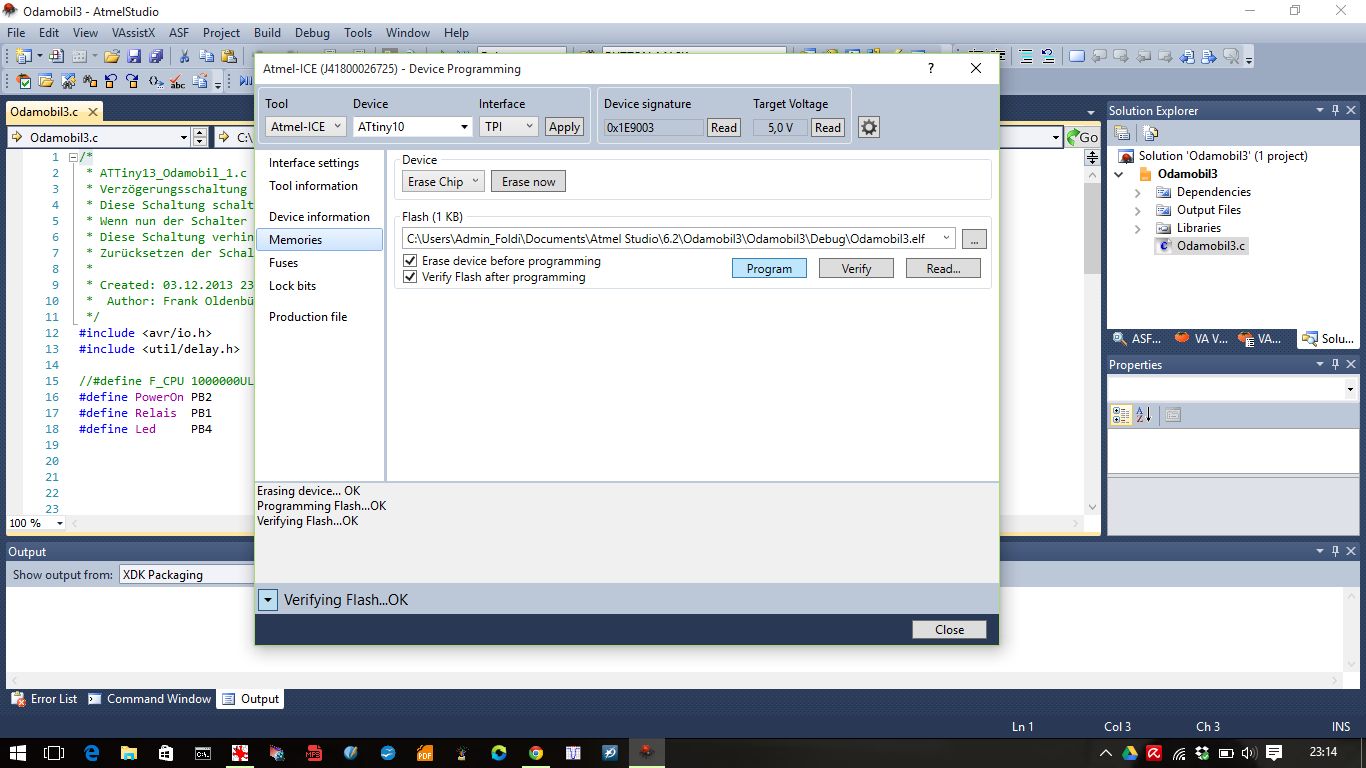Open the Interface dropdown showing TPI
Viewport: 1366px width, 768px height.
509,127
